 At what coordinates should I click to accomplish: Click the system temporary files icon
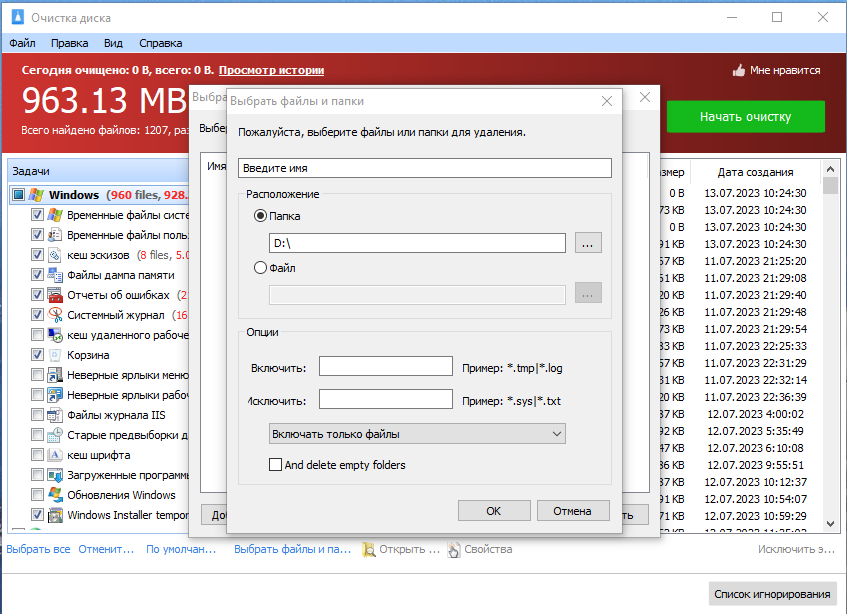click(x=55, y=215)
